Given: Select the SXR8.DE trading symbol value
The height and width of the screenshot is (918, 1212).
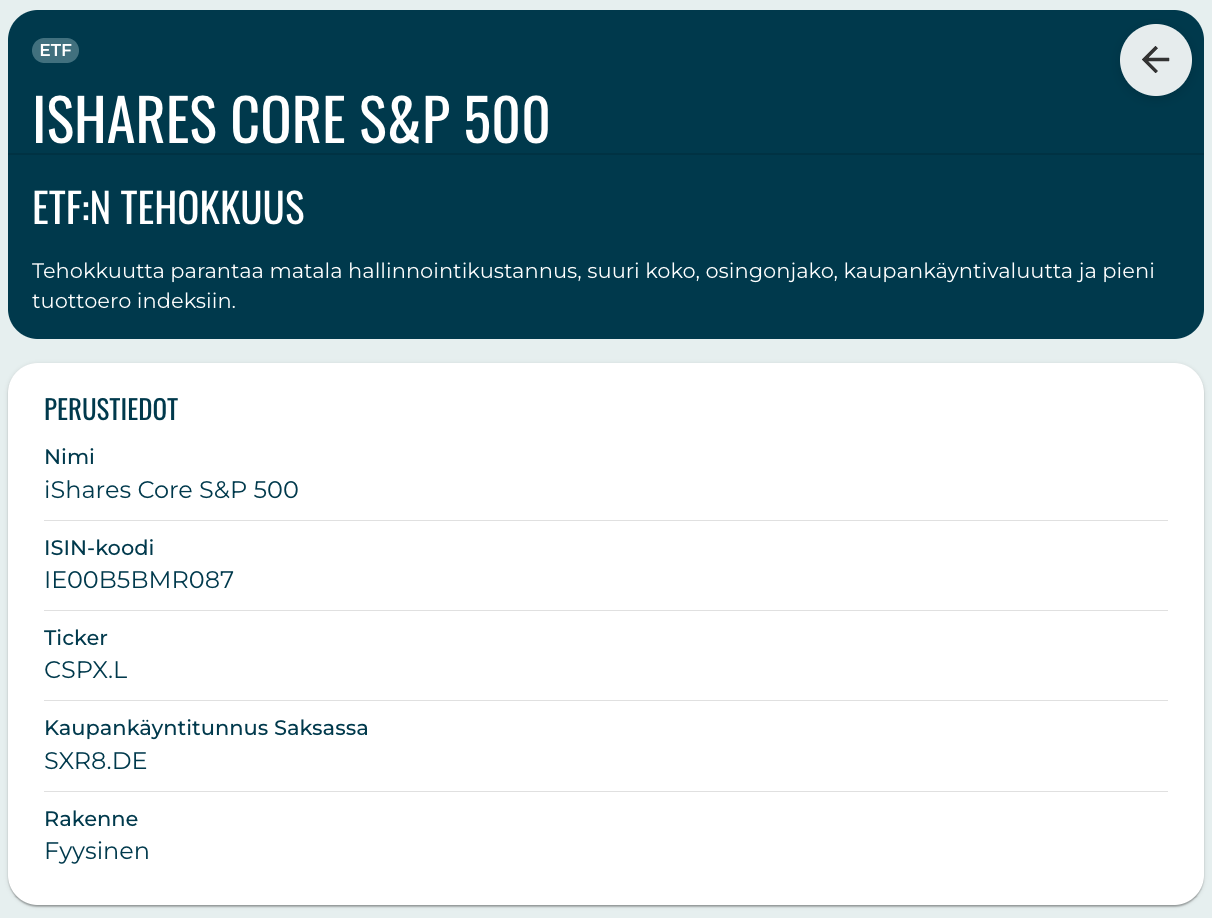Looking at the screenshot, I should pyautogui.click(x=96, y=761).
